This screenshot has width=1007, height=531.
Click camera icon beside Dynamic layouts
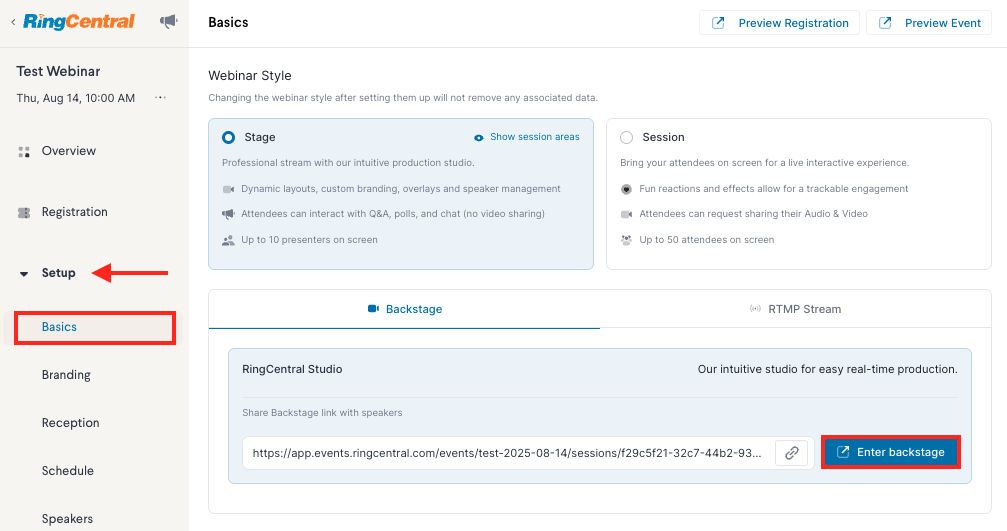pos(228,189)
